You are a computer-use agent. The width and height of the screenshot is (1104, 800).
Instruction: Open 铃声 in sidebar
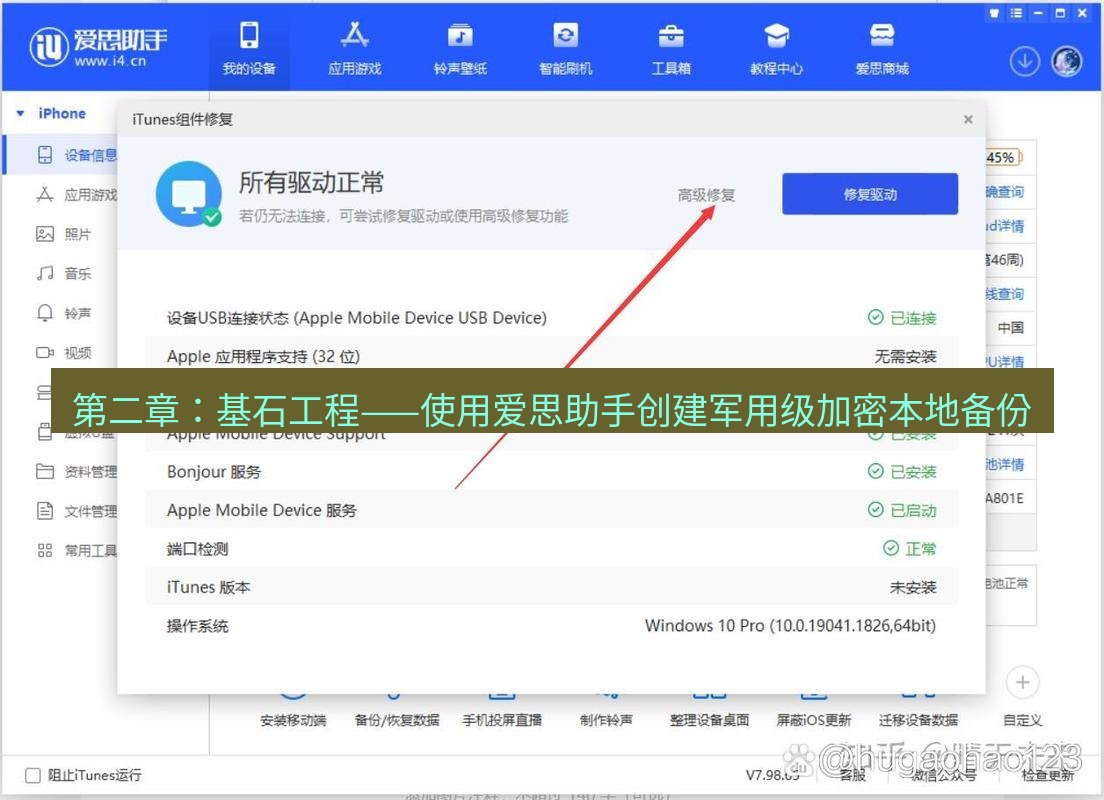click(62, 313)
